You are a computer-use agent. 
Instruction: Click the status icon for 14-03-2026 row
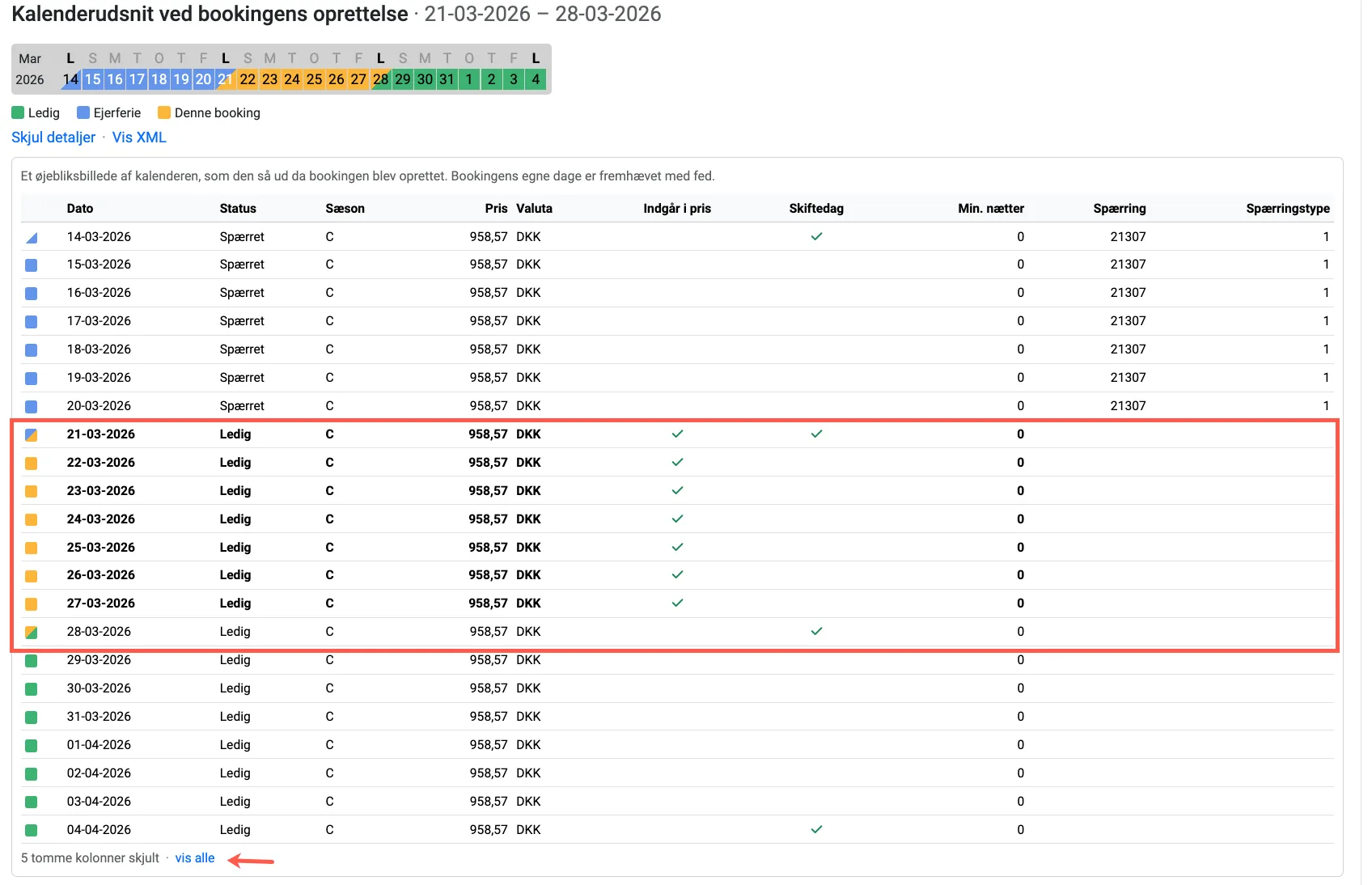coord(32,237)
